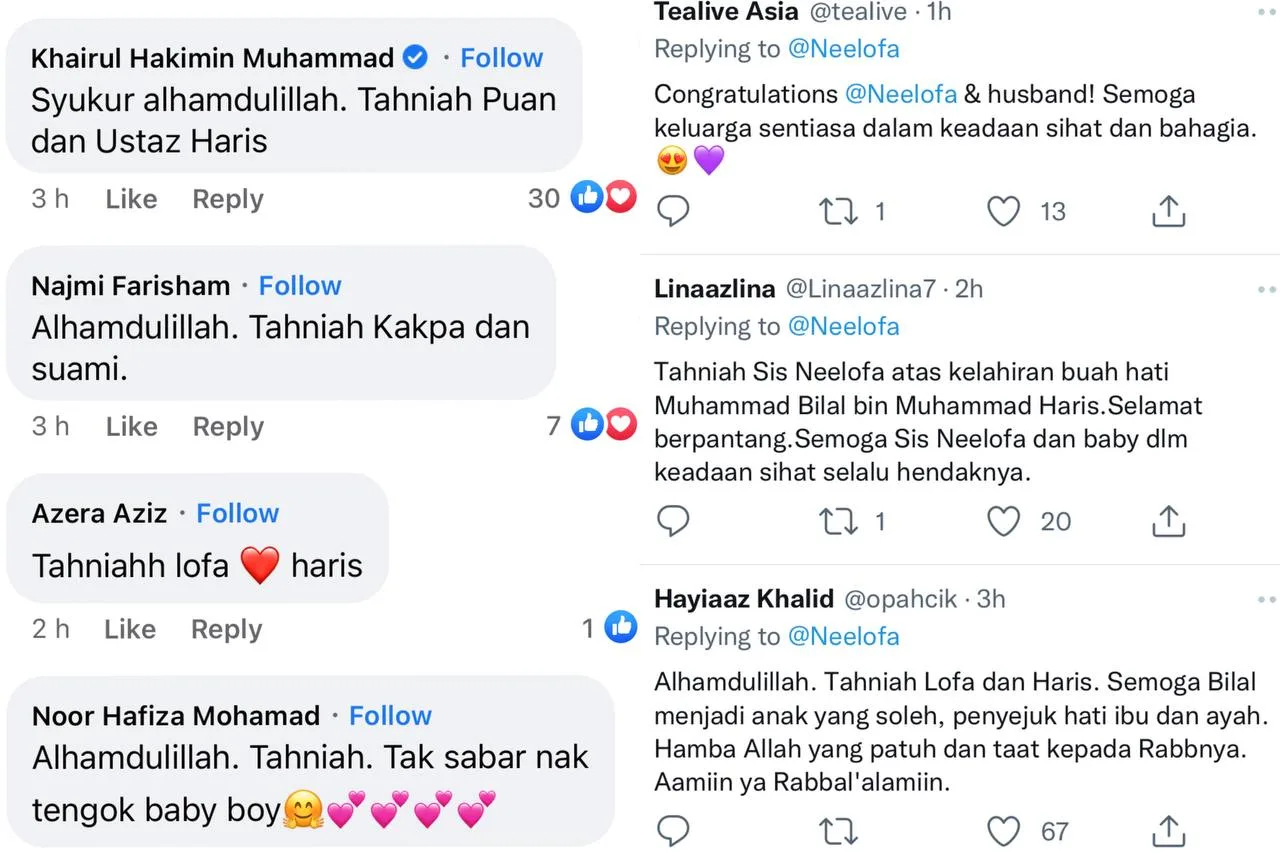Open @Neelofa mention in Tealive's tweet text
This screenshot has height=853, width=1280.
click(x=900, y=94)
